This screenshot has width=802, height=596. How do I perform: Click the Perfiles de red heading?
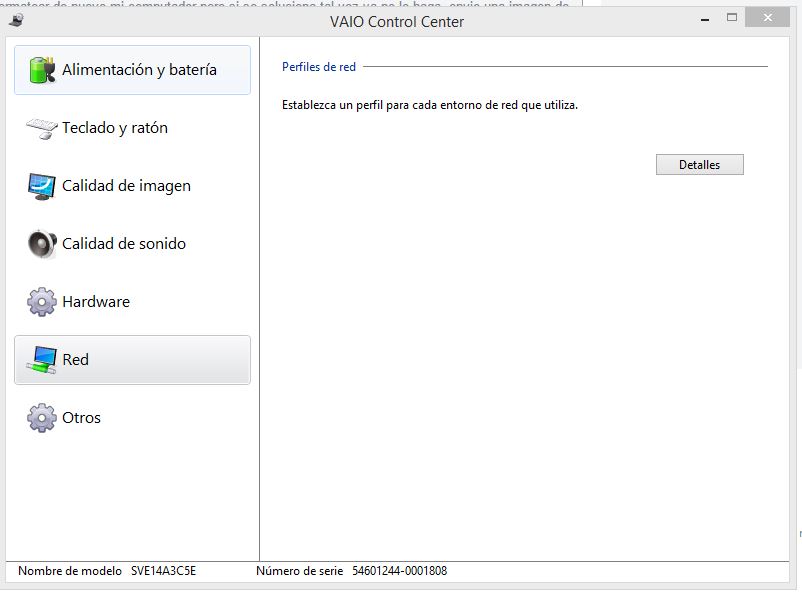[318, 67]
